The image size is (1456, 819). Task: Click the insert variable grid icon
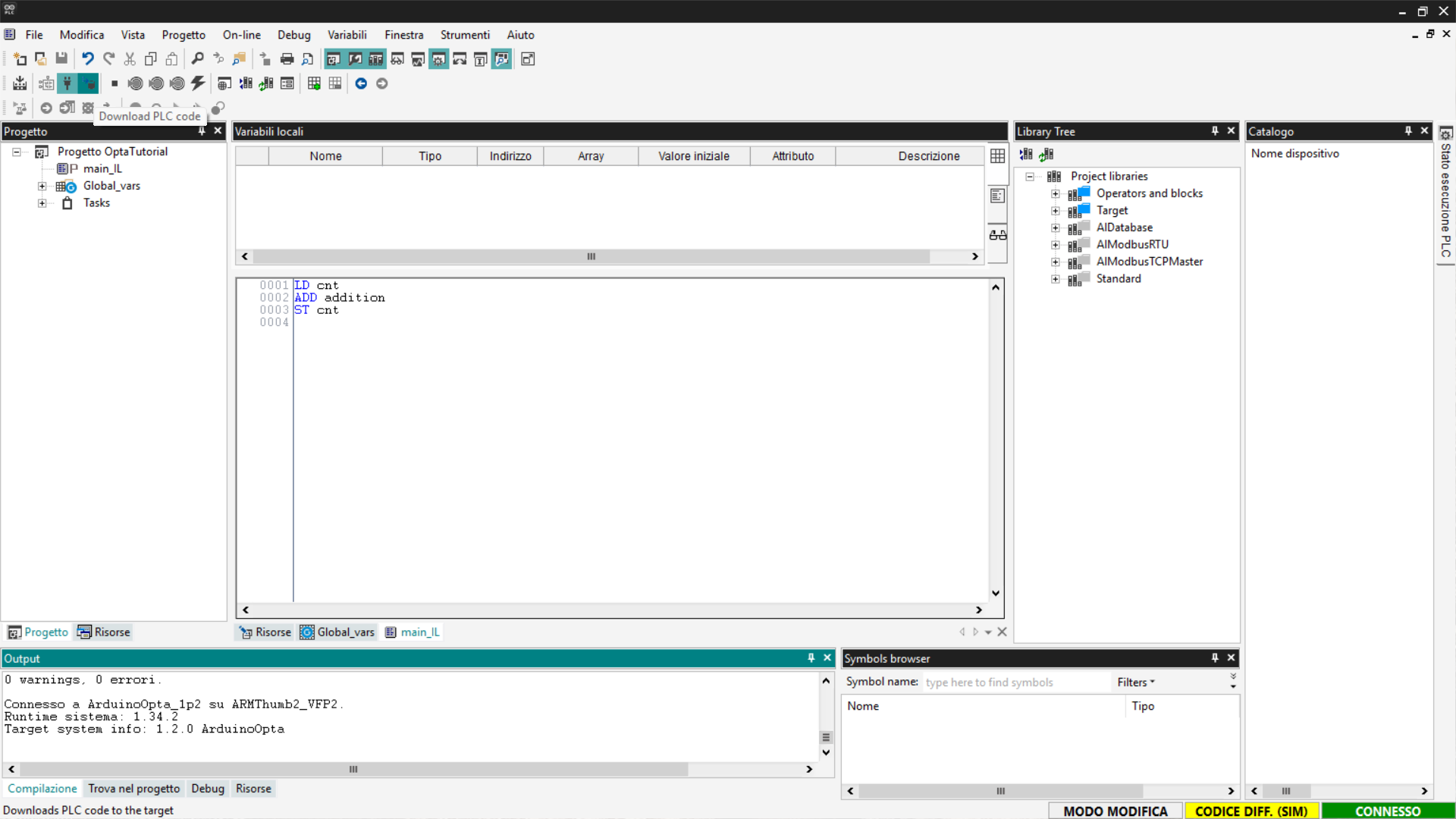314,83
